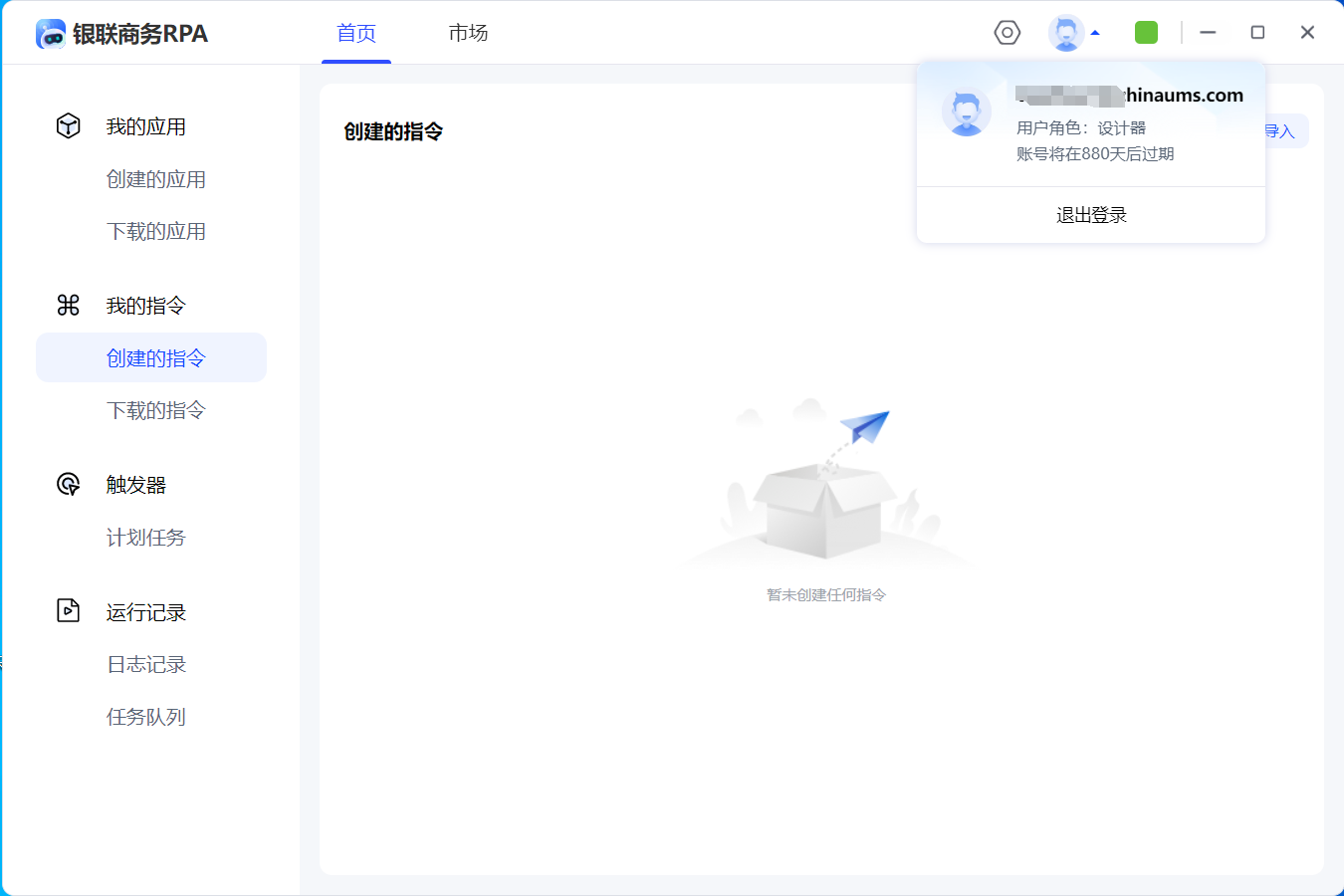Click the user avatar in title bar

[1066, 33]
